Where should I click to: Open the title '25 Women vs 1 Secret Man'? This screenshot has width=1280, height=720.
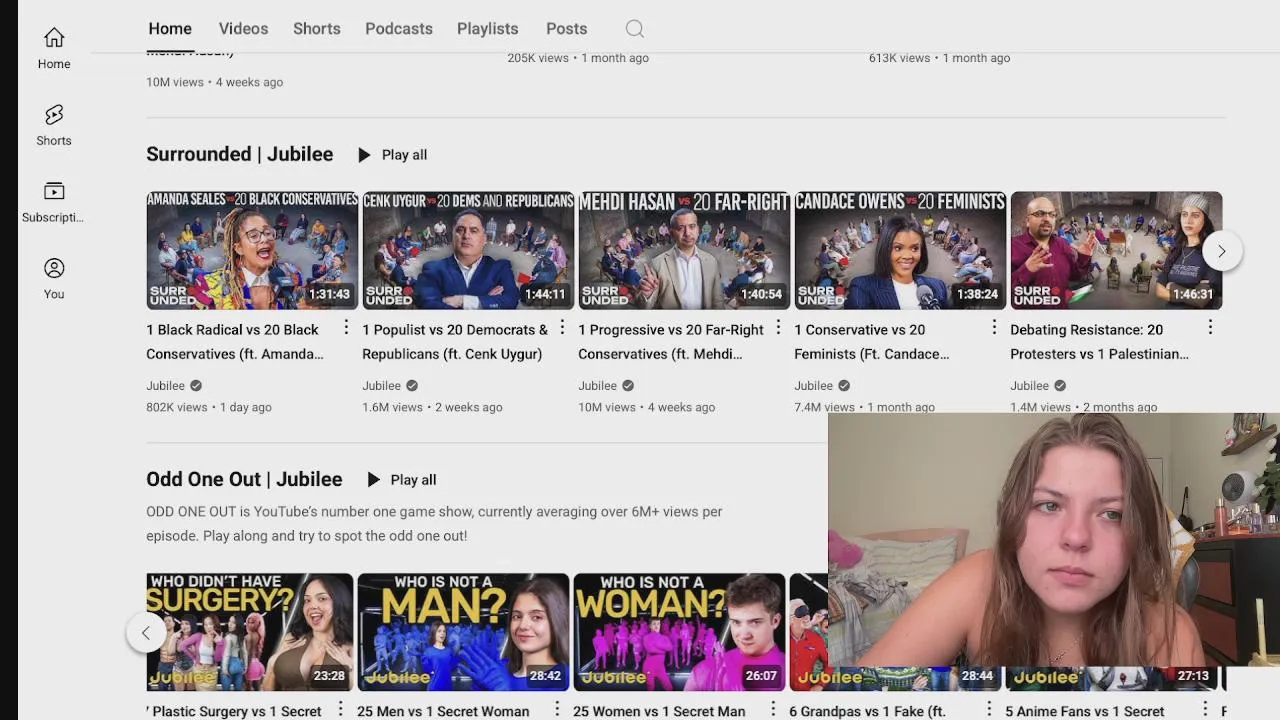click(659, 711)
